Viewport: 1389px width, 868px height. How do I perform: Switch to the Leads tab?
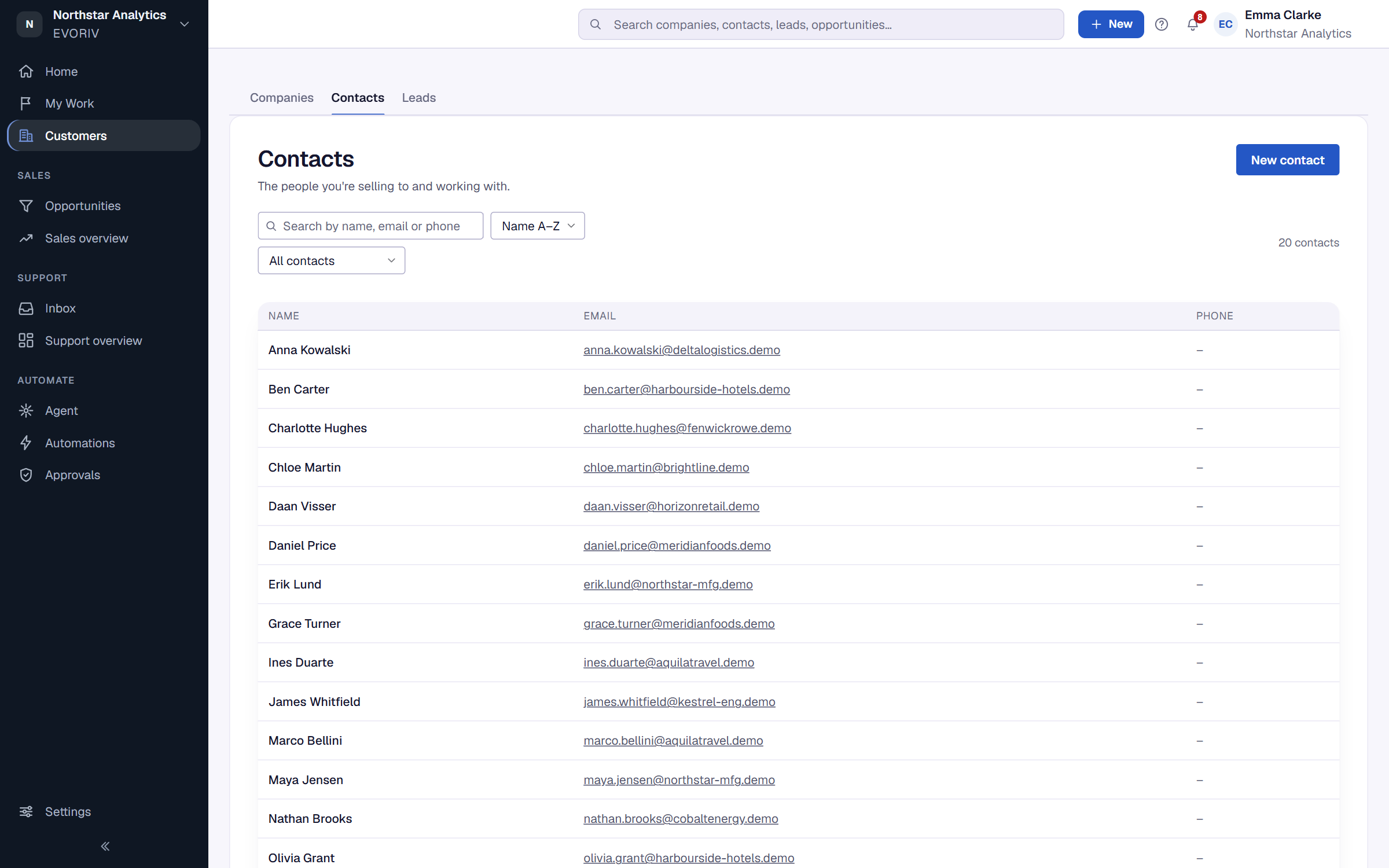pos(419,98)
